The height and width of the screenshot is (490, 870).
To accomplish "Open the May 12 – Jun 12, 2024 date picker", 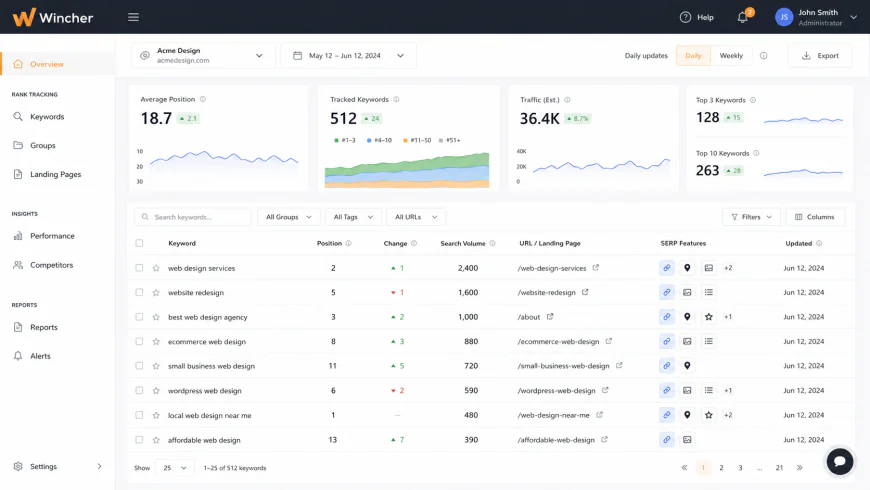I will pos(348,55).
